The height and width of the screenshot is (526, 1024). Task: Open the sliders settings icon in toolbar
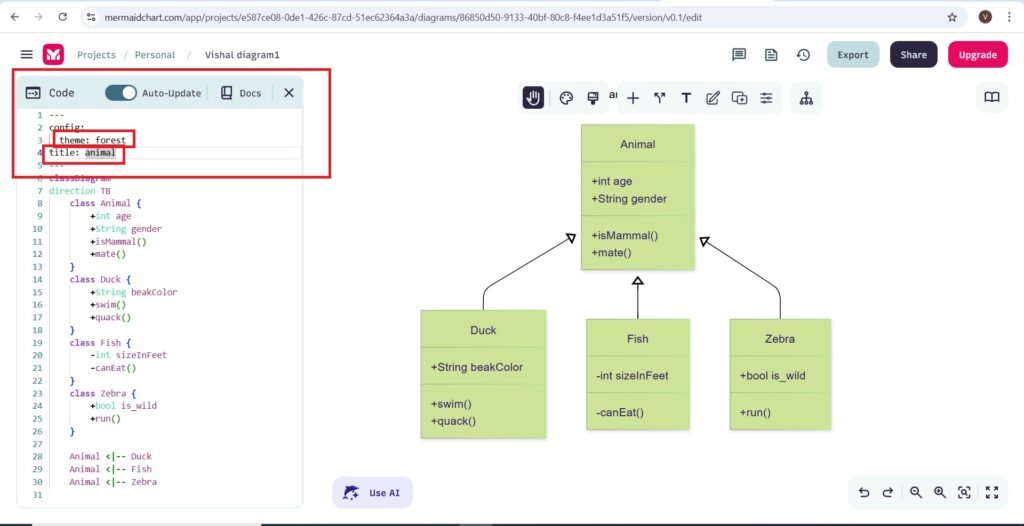coord(767,98)
